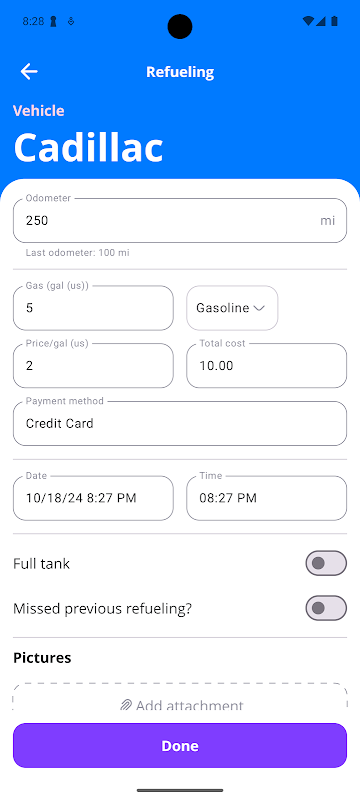
Task: Expand the chevron beside Gasoline
Action: tap(259, 308)
